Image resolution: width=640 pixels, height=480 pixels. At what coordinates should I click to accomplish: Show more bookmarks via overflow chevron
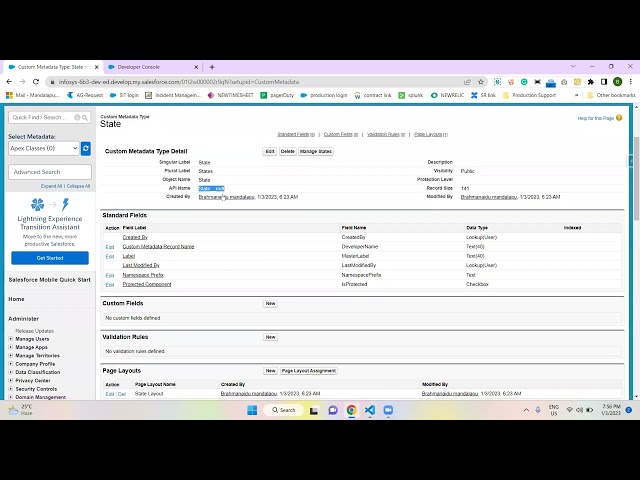pyautogui.click(x=576, y=95)
